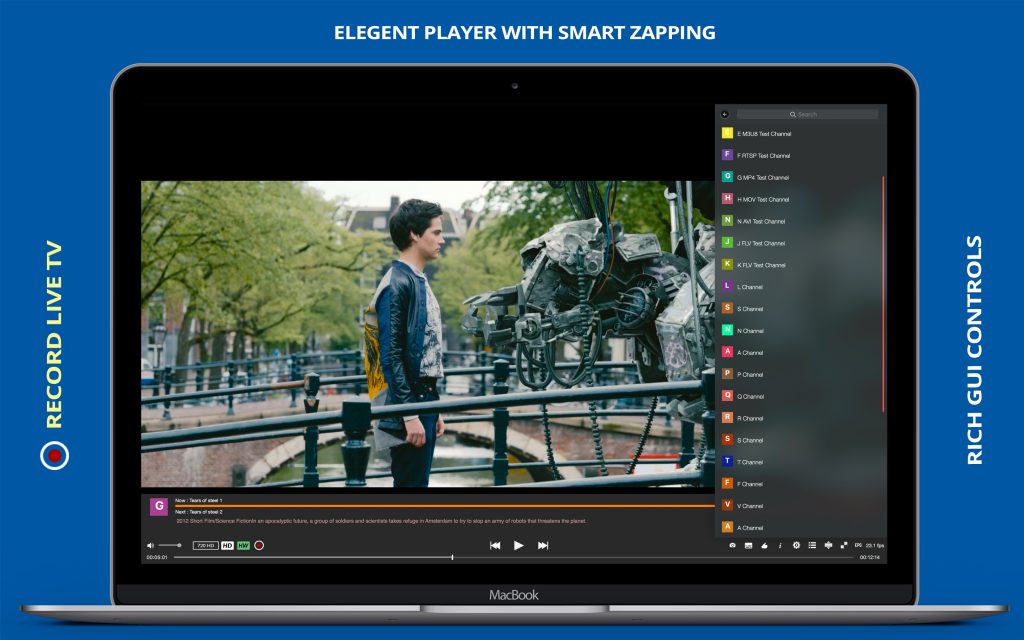
Task: View stream info with the "i" icon
Action: 780,545
